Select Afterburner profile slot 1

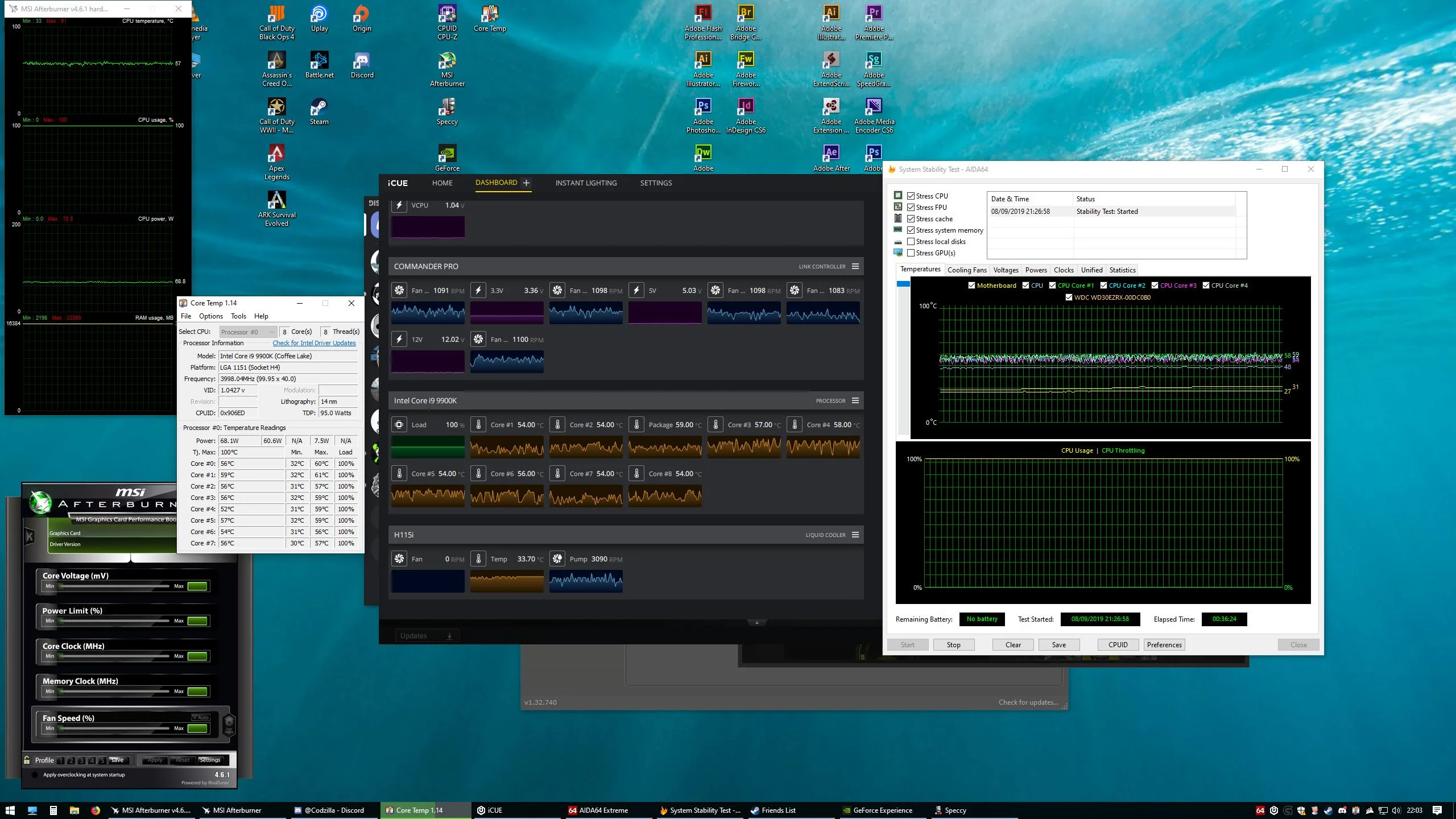tap(61, 760)
